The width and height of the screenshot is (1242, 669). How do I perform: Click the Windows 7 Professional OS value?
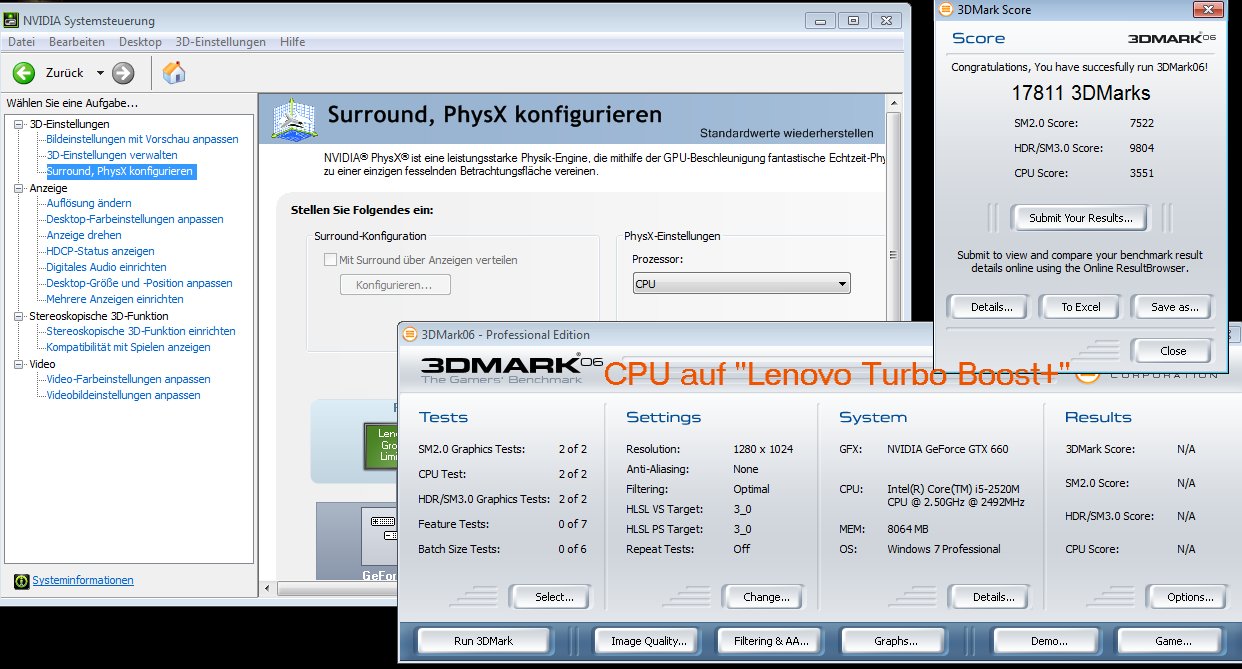[944, 549]
